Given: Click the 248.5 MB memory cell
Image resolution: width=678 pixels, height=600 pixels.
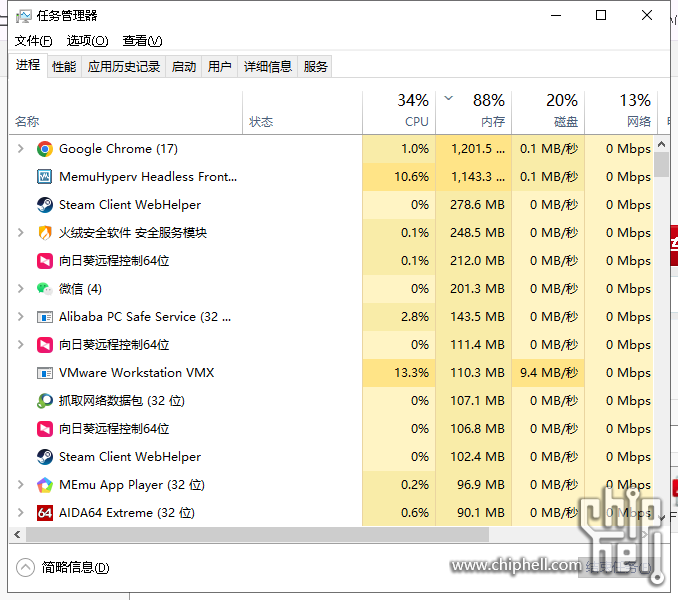Looking at the screenshot, I should [473, 233].
